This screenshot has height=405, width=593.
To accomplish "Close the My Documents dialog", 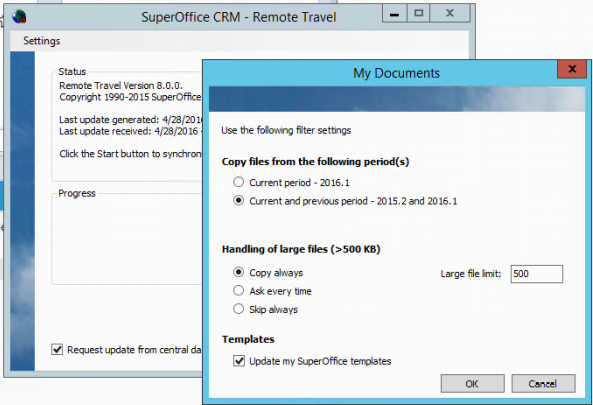I will [x=572, y=69].
